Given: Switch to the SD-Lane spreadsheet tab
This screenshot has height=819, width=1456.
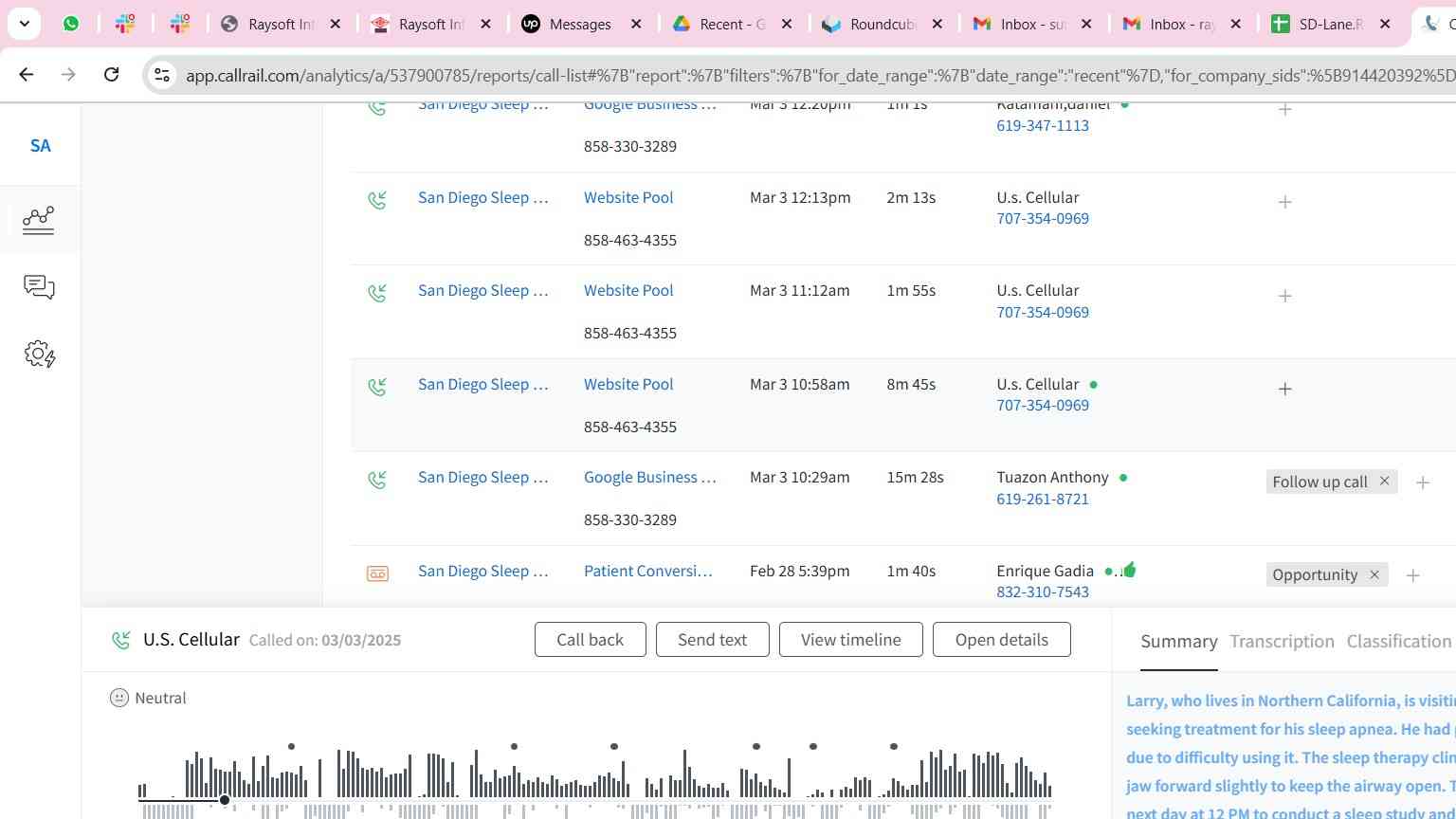Looking at the screenshot, I should tap(1332, 24).
